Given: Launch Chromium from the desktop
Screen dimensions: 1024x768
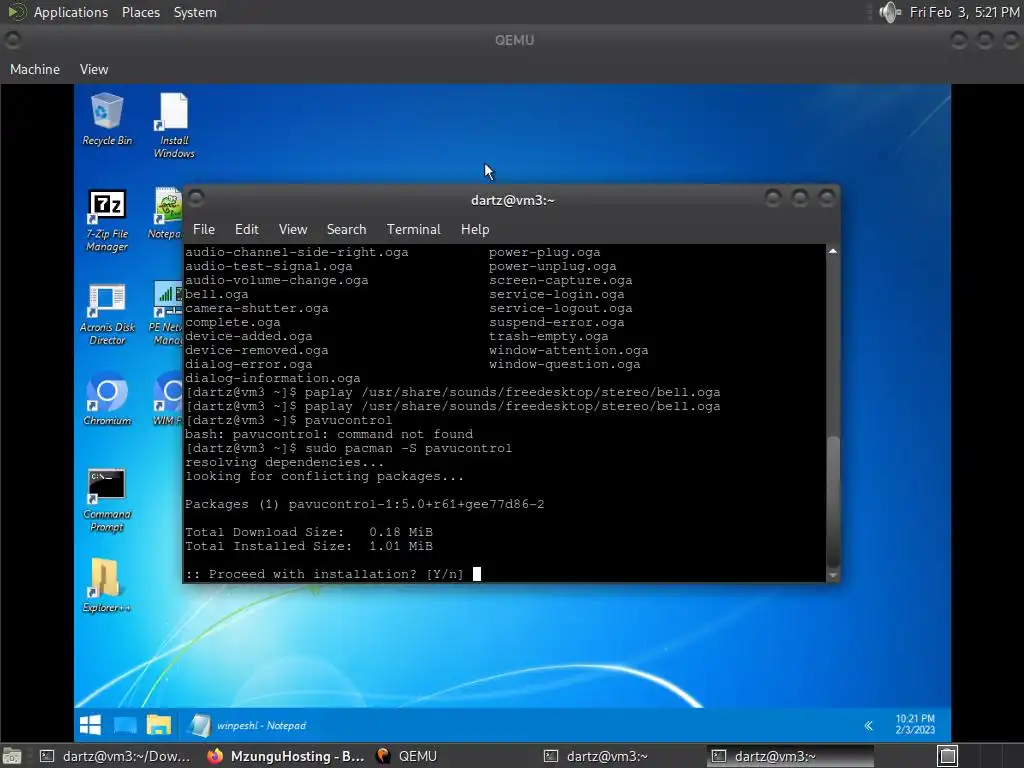Looking at the screenshot, I should [106, 399].
